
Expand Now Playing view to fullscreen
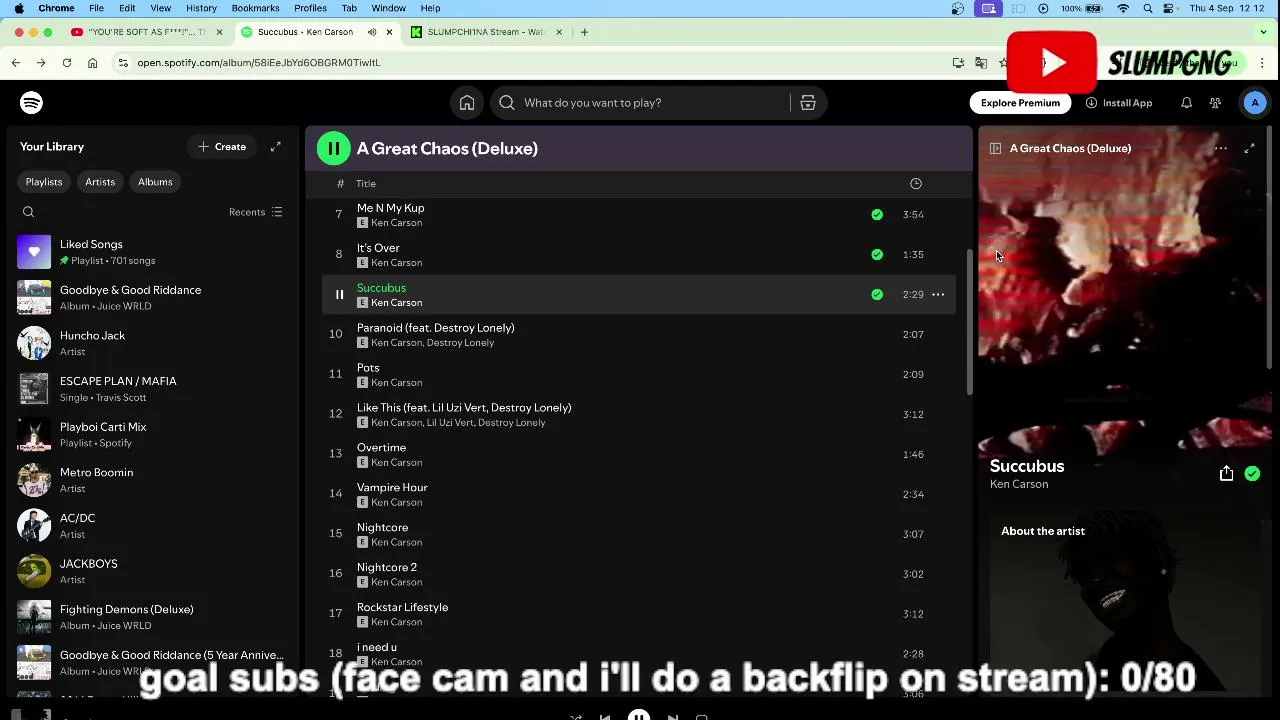tap(1249, 148)
